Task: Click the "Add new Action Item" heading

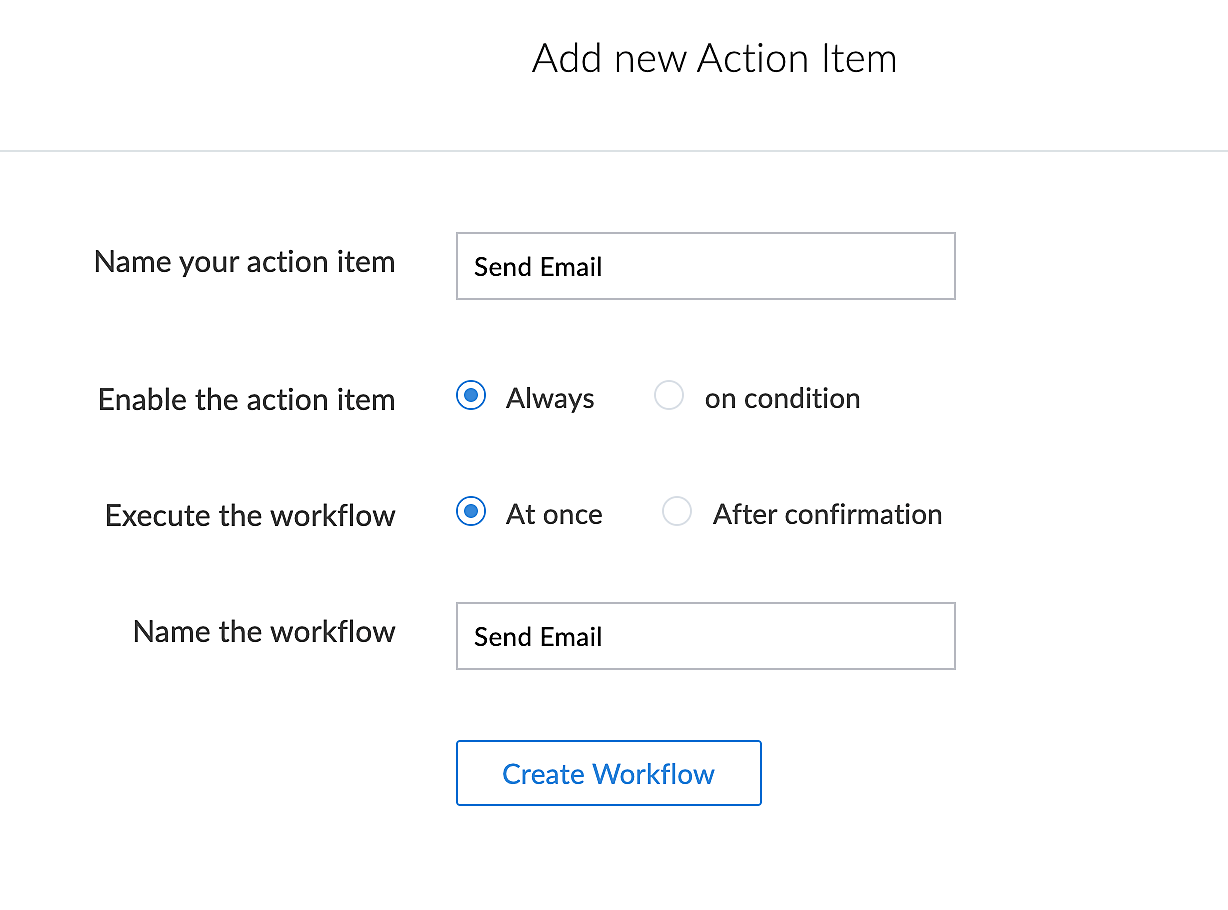Action: tap(714, 58)
